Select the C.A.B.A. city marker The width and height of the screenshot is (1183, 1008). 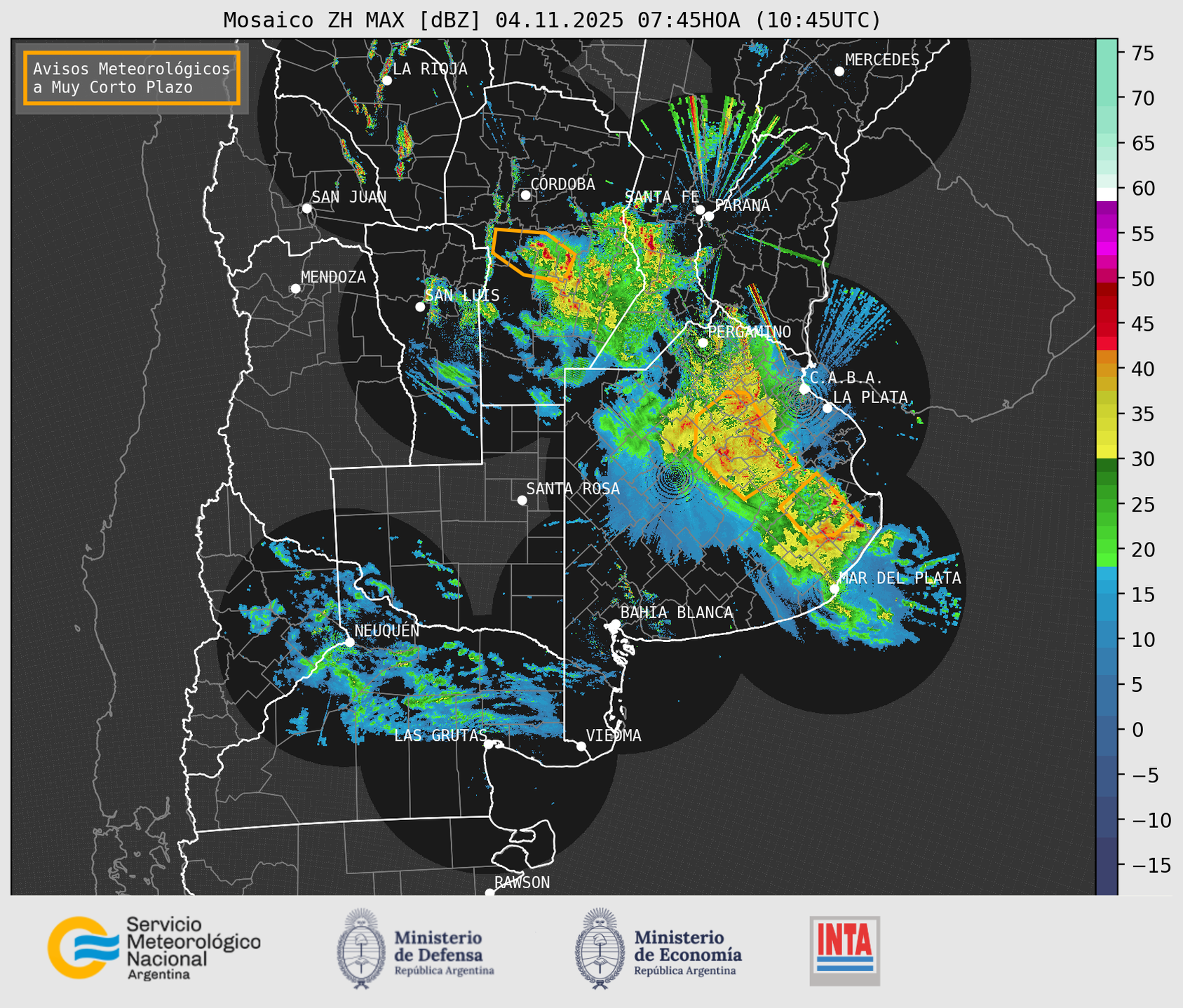click(x=804, y=388)
